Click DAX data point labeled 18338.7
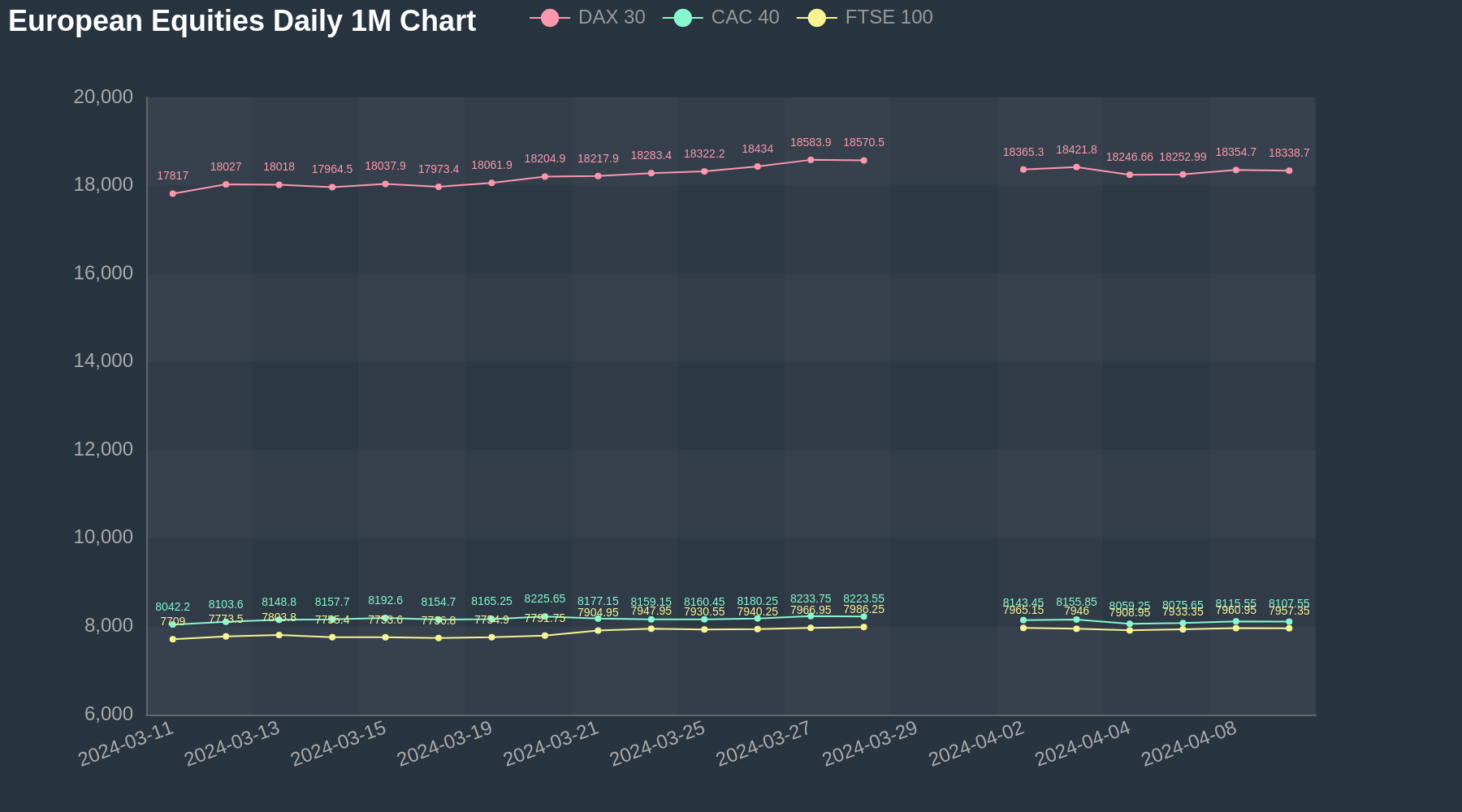Viewport: 1462px width, 812px height. click(1289, 171)
